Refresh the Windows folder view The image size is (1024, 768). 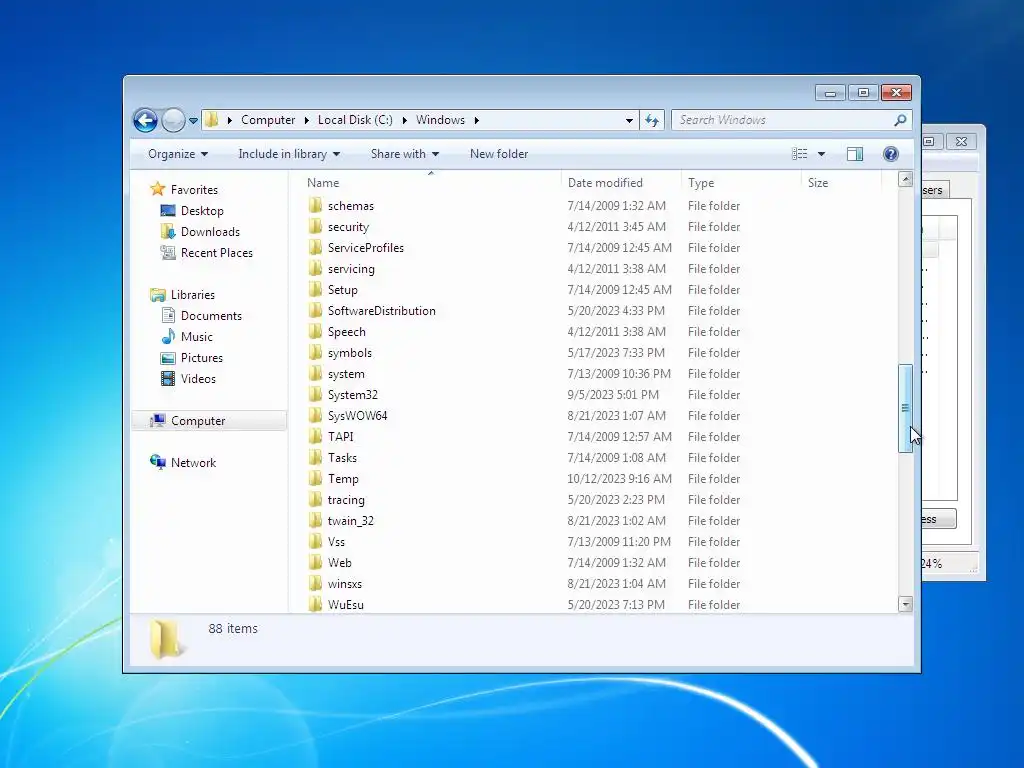652,120
